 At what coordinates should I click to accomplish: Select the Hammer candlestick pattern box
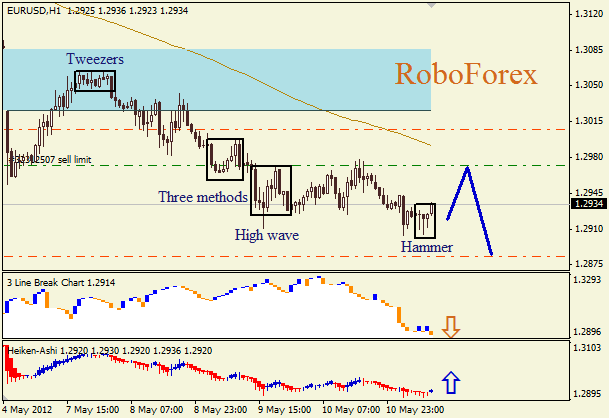pos(425,220)
